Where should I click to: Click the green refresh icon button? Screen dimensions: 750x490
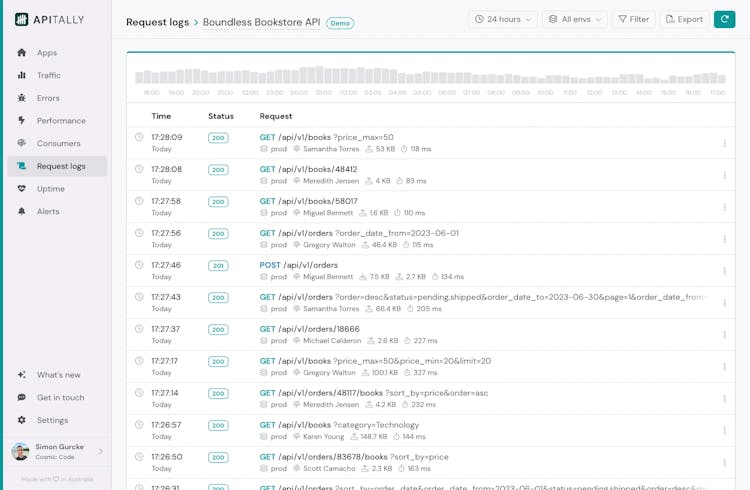pos(724,19)
